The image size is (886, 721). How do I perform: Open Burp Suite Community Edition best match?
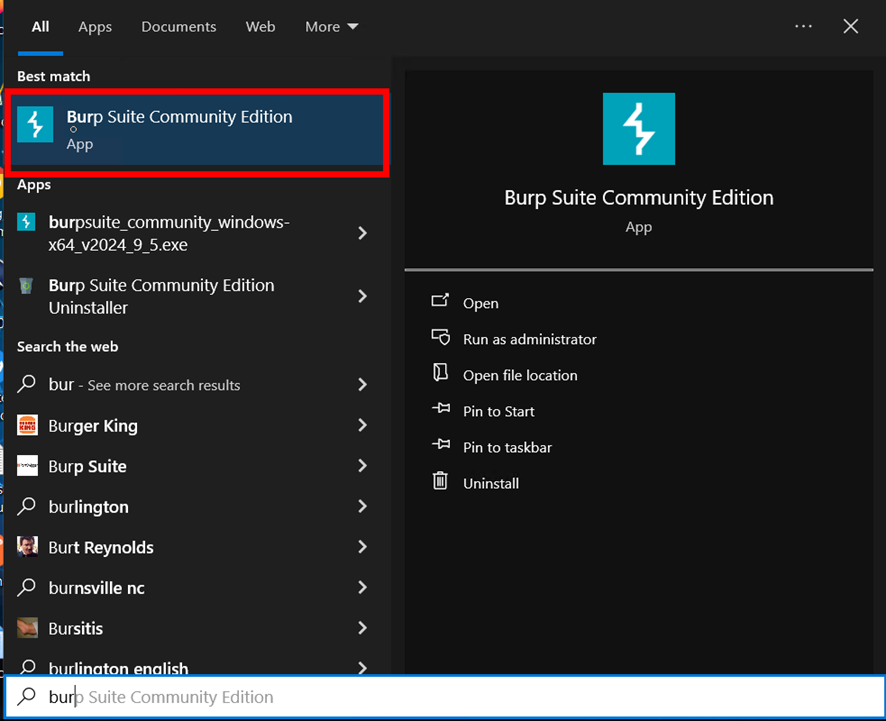tap(197, 132)
